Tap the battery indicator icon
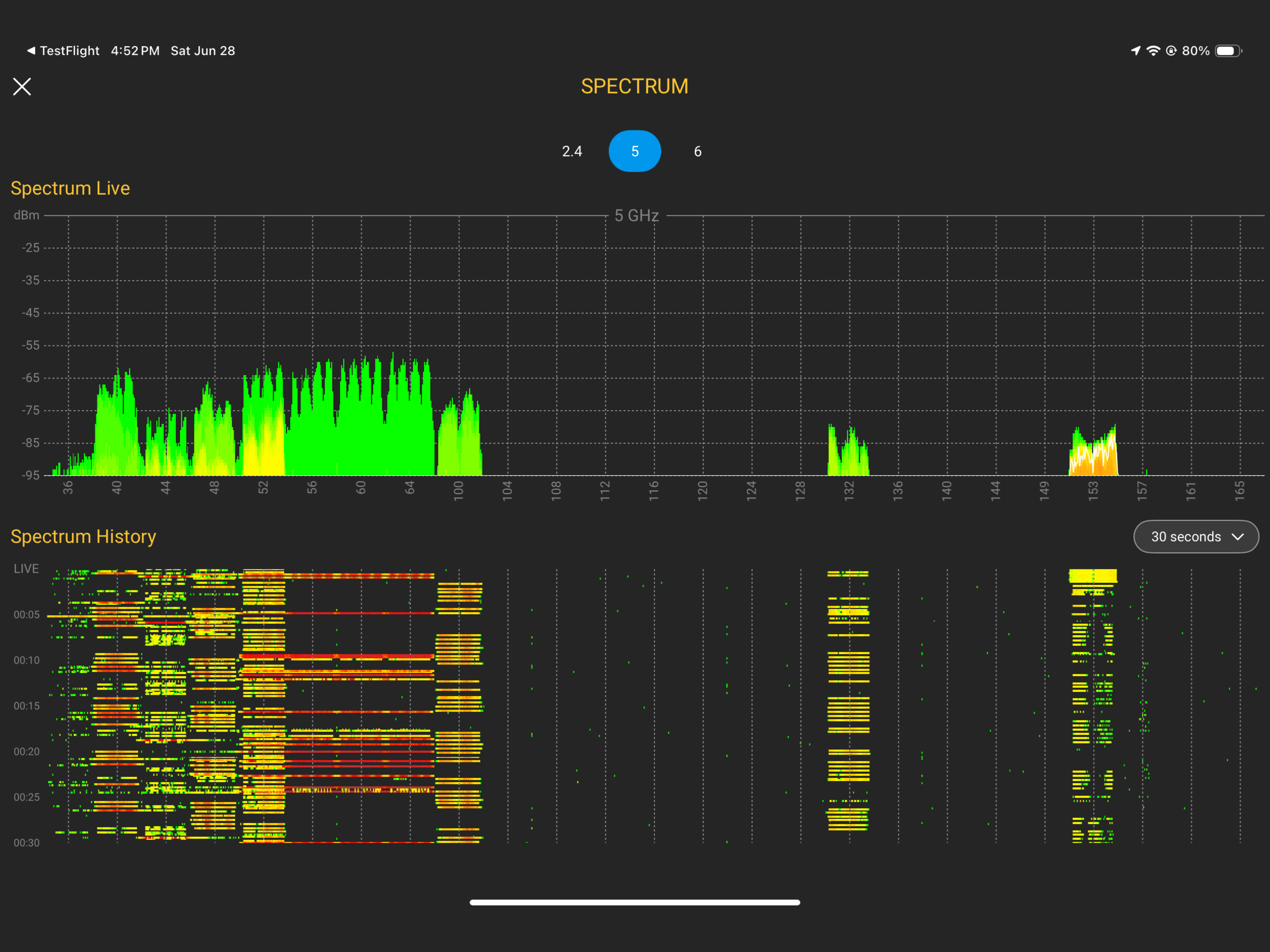The image size is (1270, 952). (1228, 50)
